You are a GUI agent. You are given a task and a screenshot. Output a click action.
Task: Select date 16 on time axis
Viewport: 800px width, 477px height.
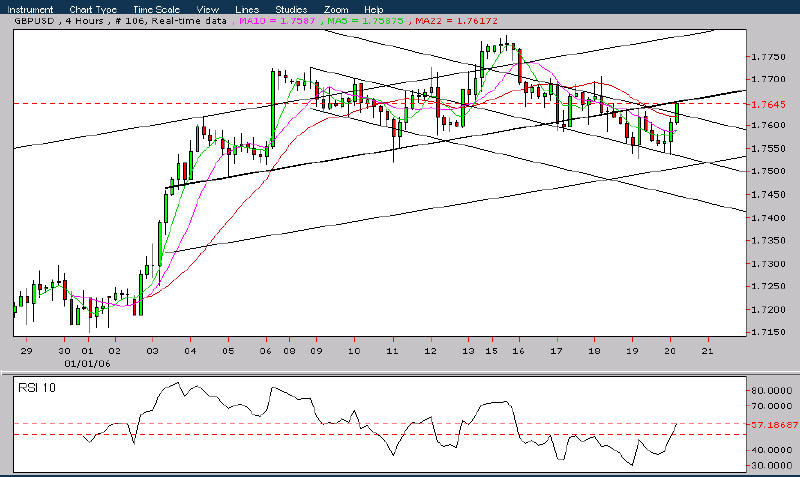[519, 351]
